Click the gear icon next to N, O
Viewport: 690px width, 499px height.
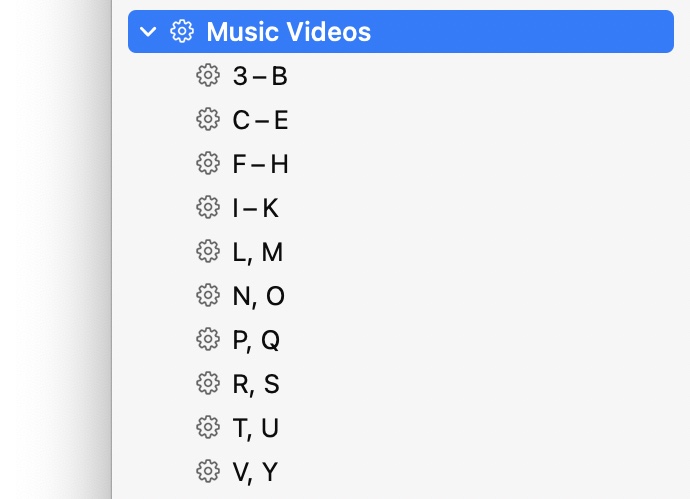[x=207, y=296]
